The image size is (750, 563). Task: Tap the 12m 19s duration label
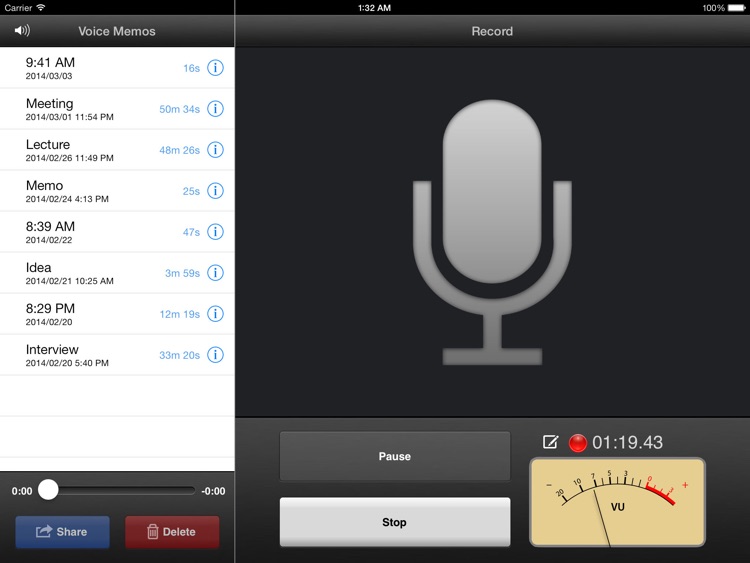pyautogui.click(x=179, y=314)
